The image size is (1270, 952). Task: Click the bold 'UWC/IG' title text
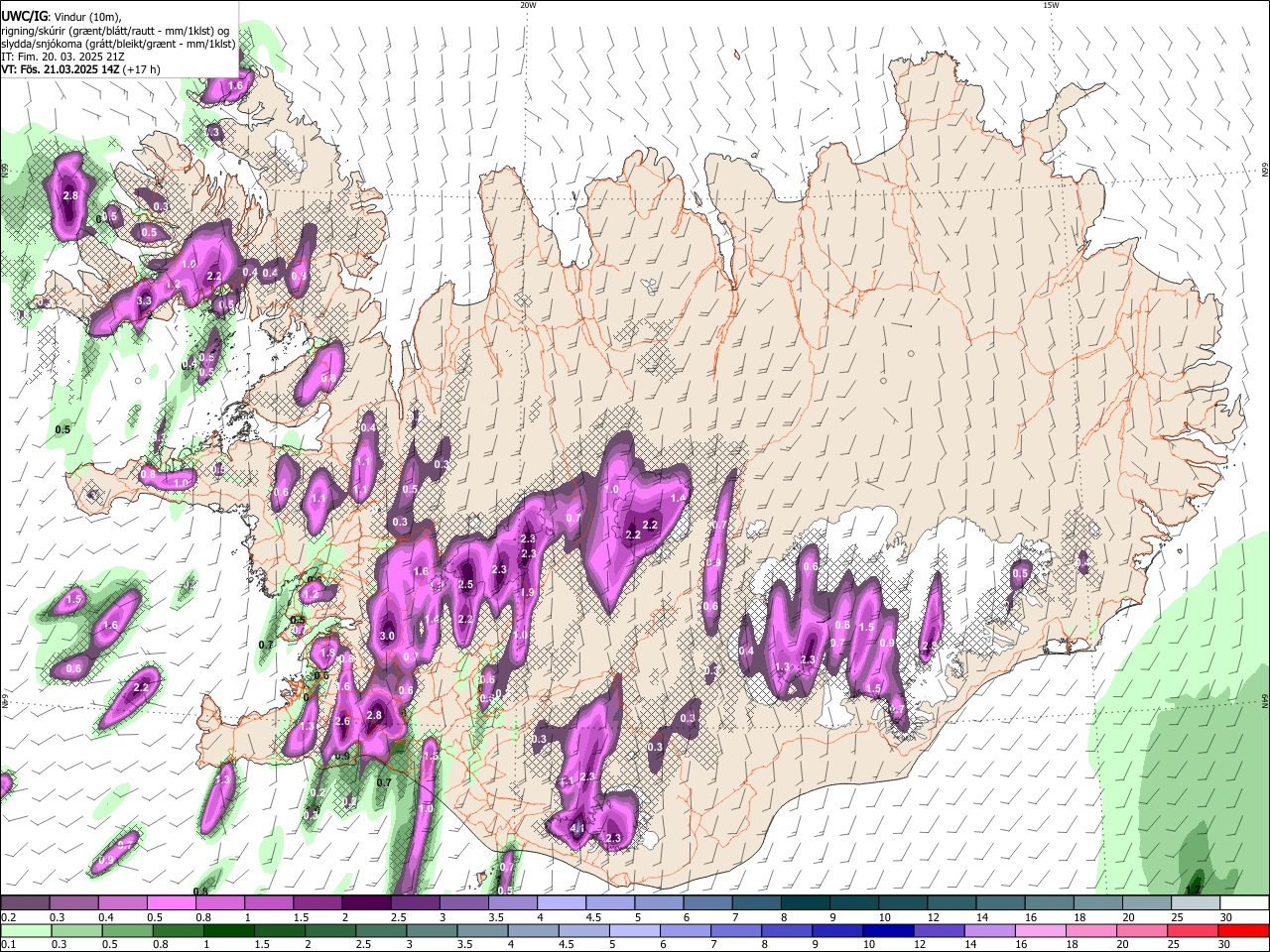point(23,16)
